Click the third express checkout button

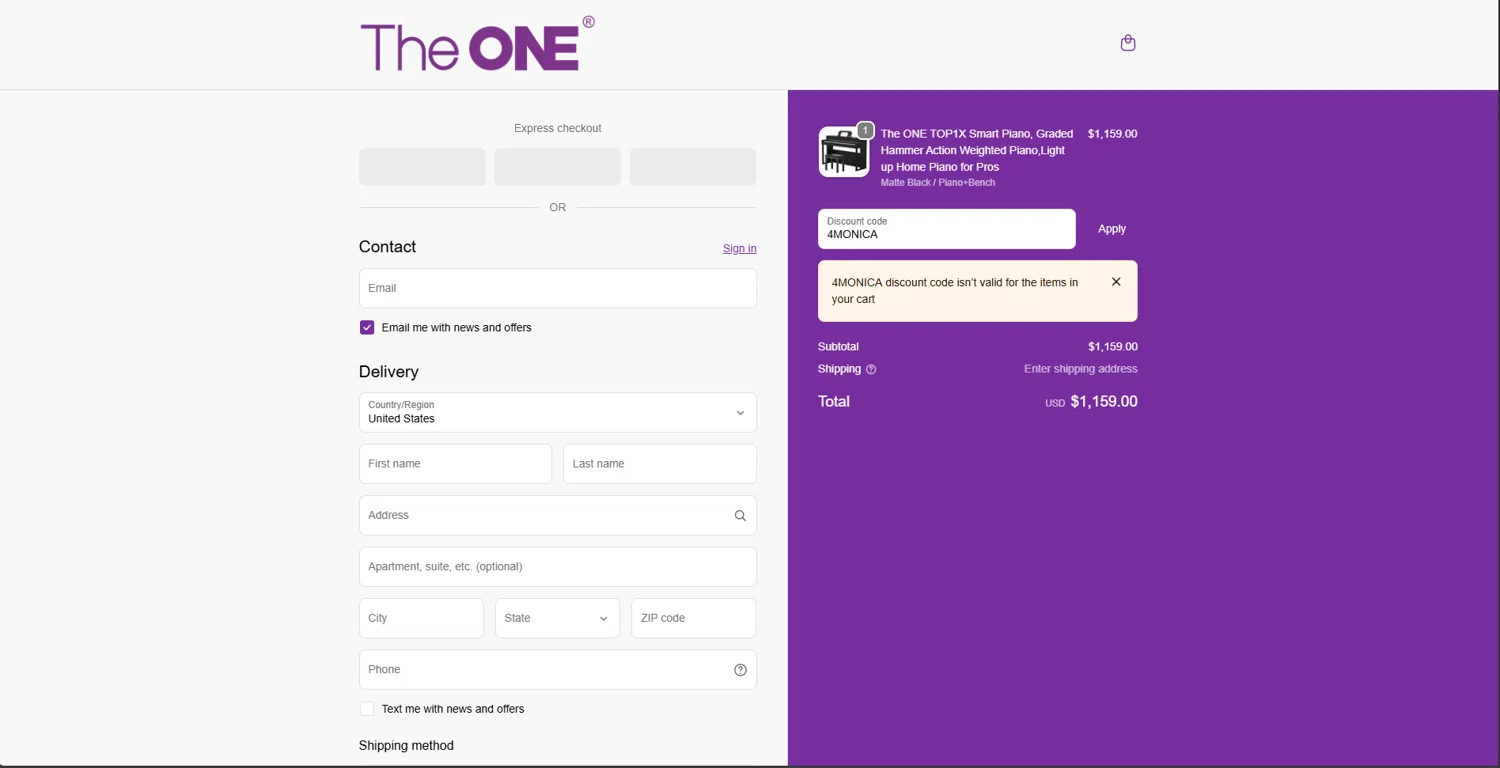coord(693,167)
